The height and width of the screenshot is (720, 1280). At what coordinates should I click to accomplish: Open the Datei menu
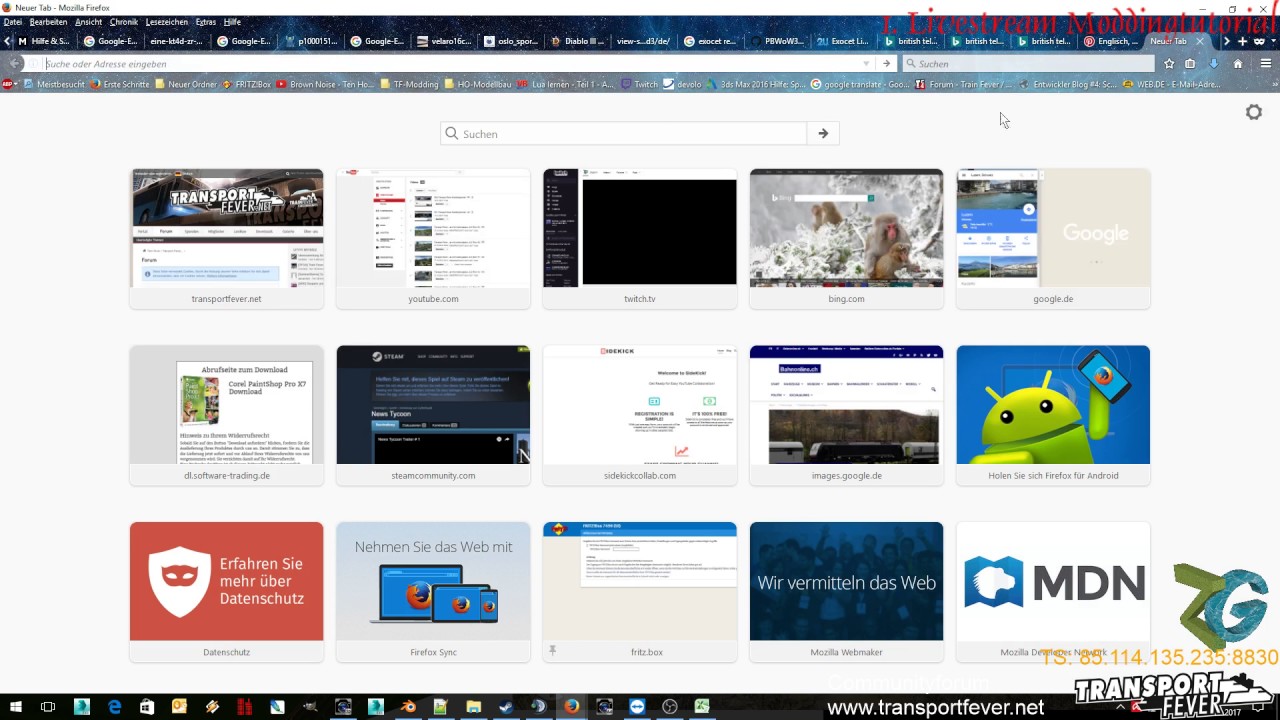coord(13,21)
